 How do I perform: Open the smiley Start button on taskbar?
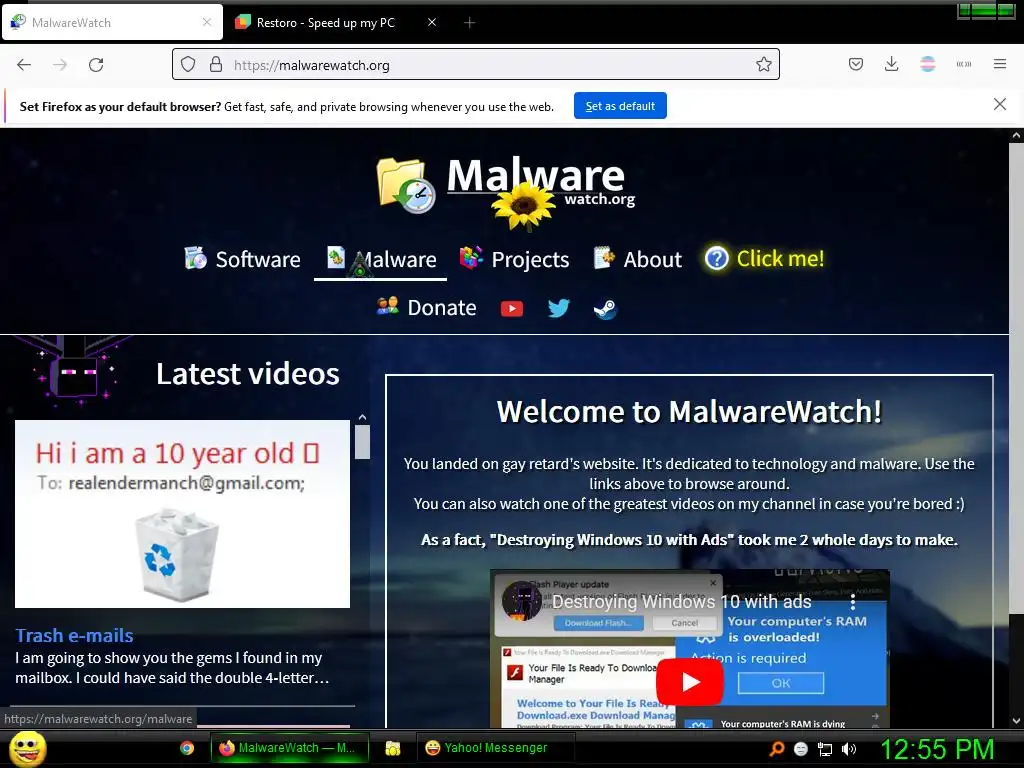27,748
